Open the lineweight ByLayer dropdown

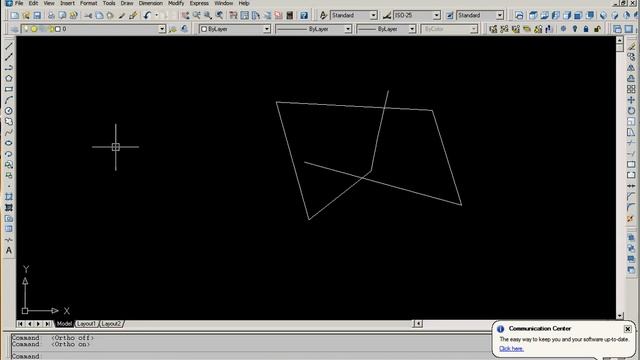click(412, 29)
